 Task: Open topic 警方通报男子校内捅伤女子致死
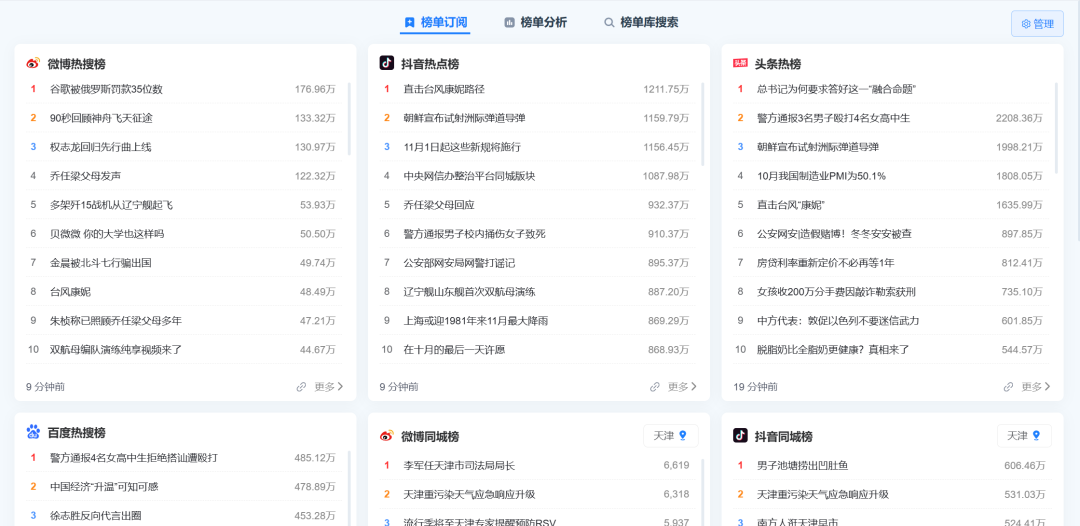[475, 233]
